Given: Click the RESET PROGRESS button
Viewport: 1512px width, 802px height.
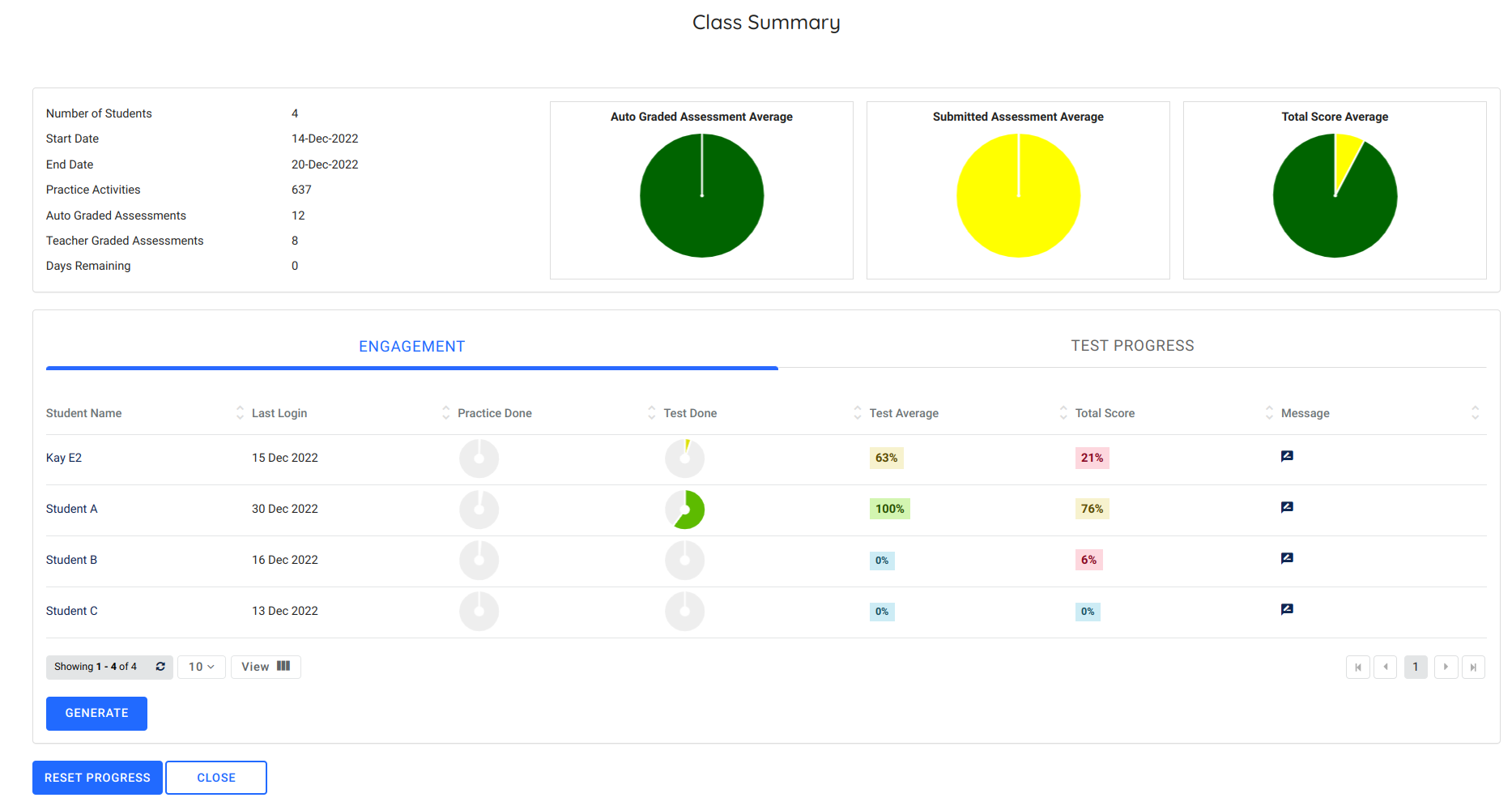Looking at the screenshot, I should pos(96,777).
